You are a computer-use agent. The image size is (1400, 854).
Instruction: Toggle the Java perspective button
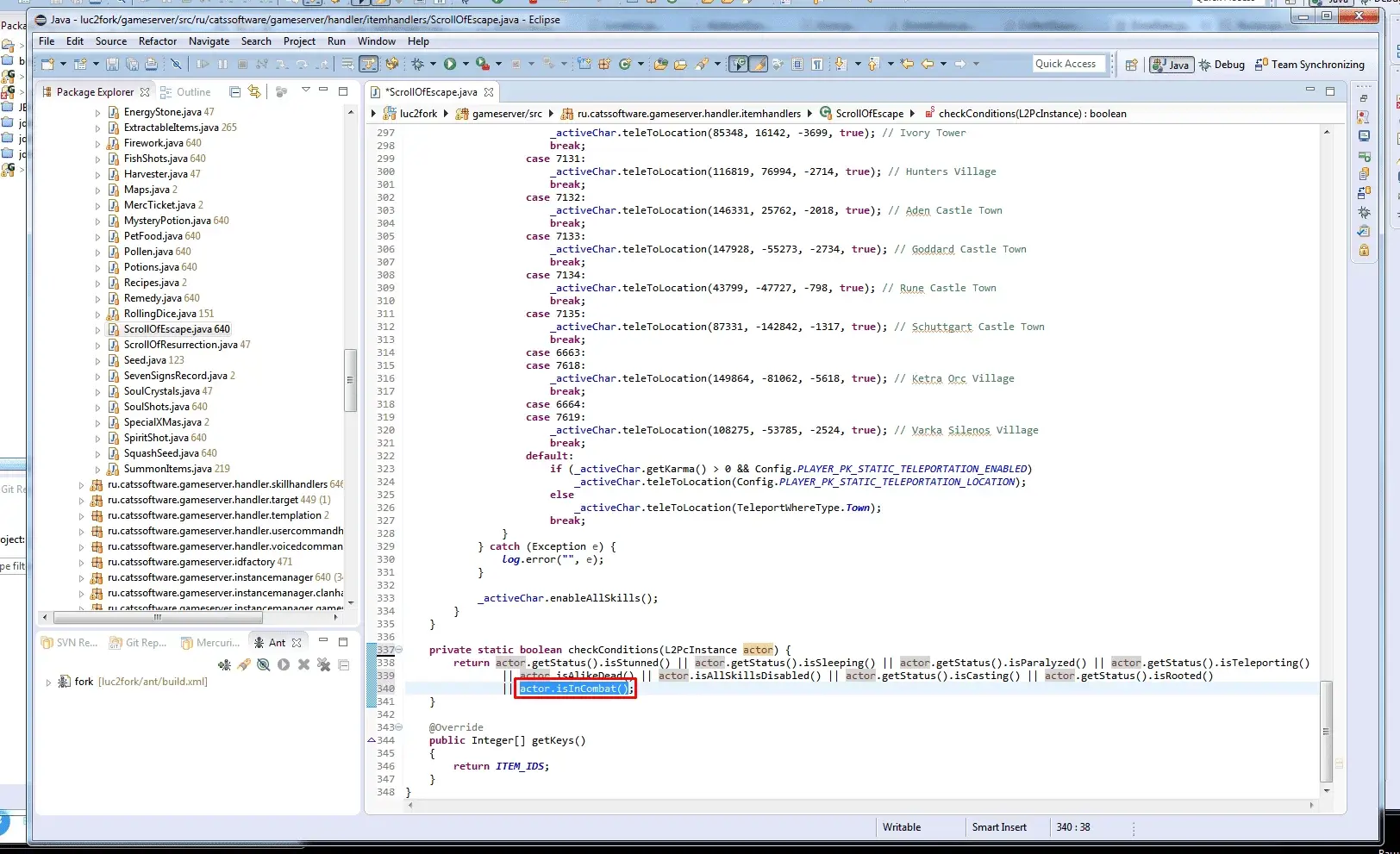(x=1171, y=65)
